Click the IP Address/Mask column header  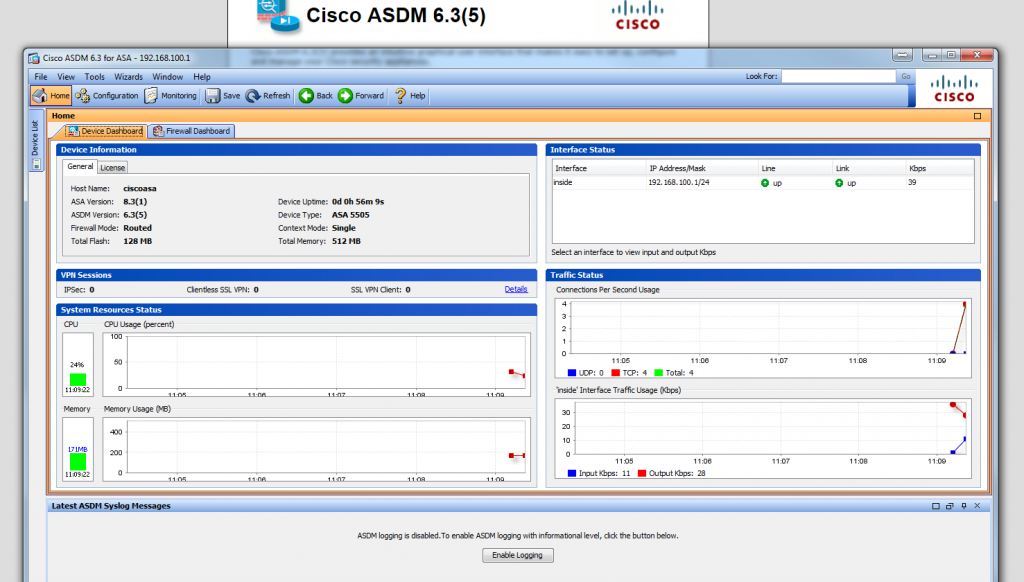point(702,168)
